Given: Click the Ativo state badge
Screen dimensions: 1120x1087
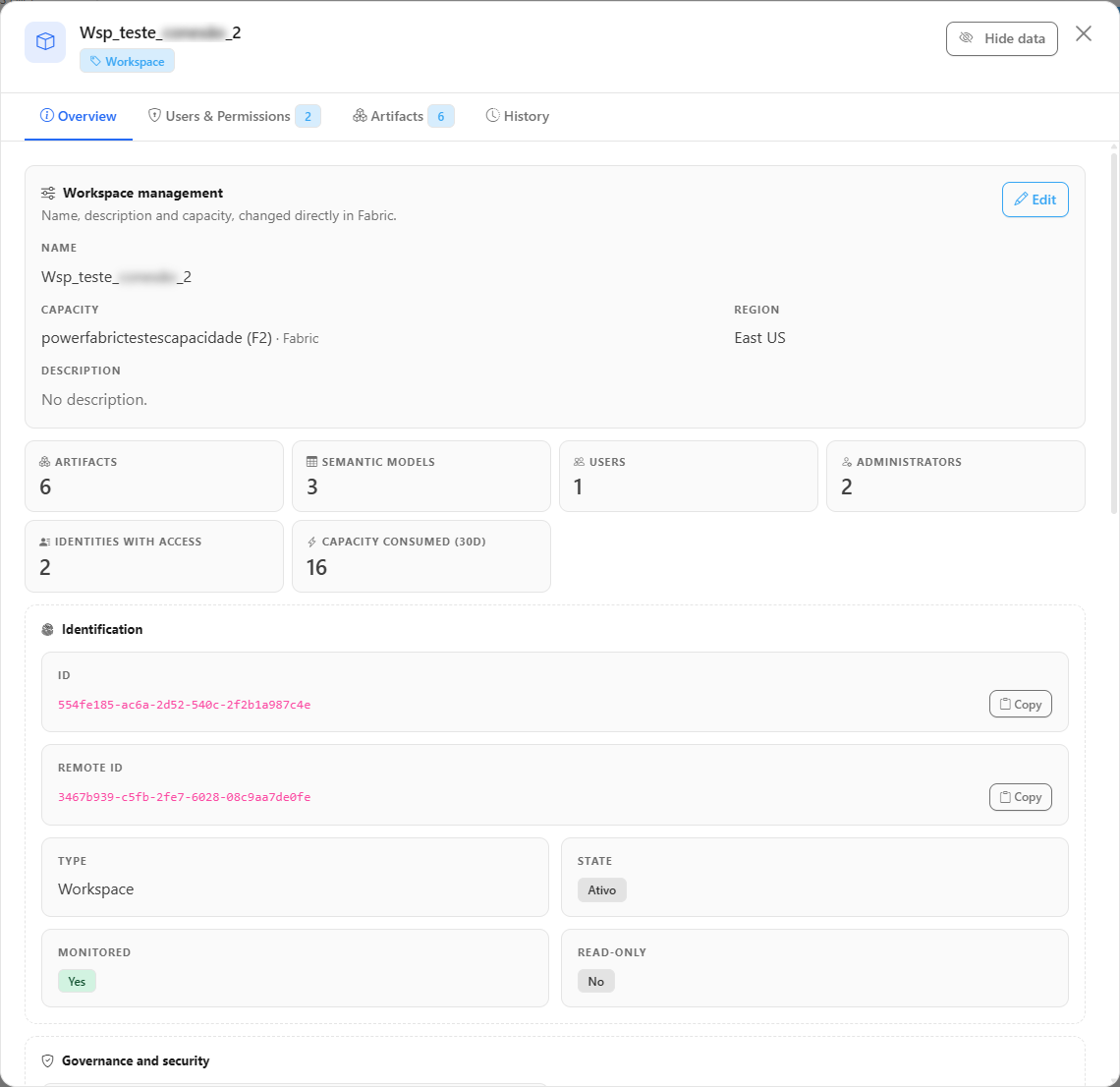Looking at the screenshot, I should coord(601,889).
